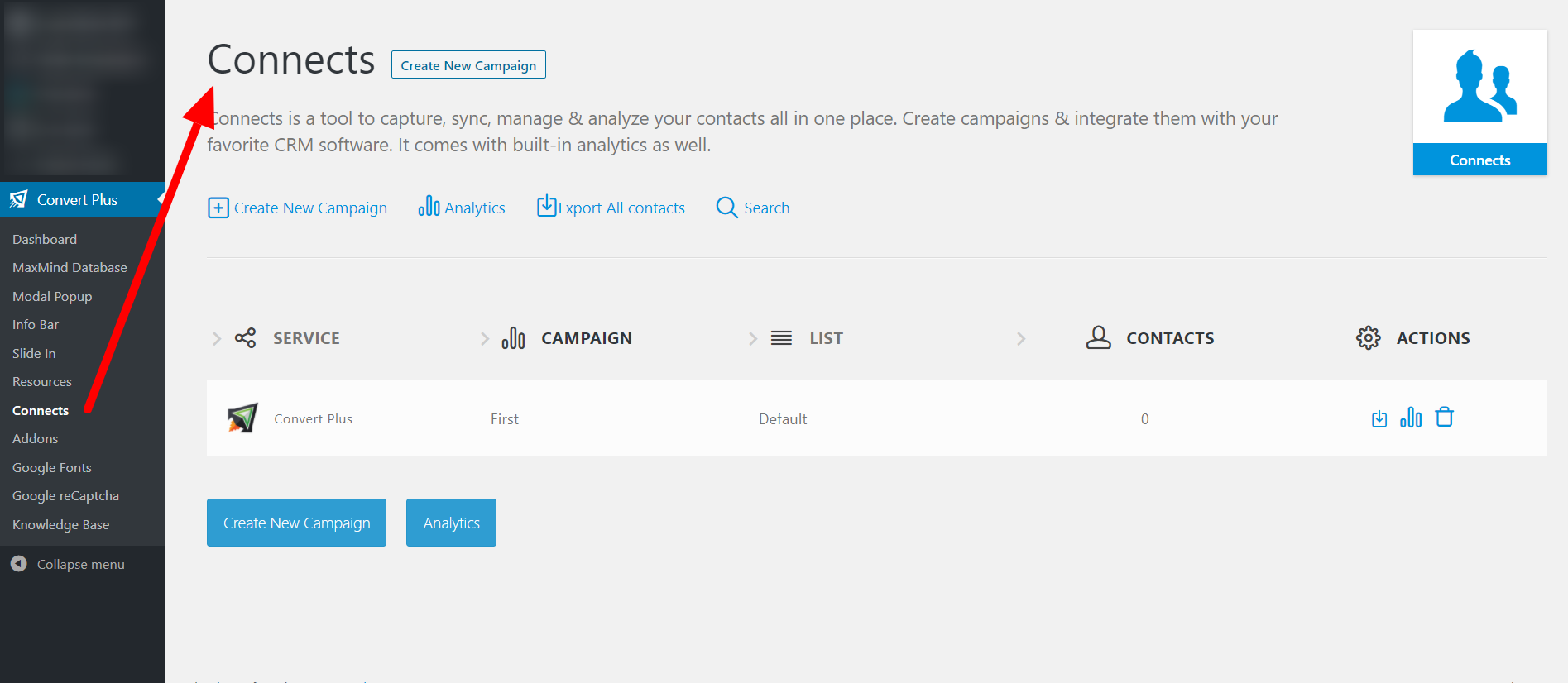Navigate to Info Bar
Viewport: 1568px width, 683px height.
point(36,324)
